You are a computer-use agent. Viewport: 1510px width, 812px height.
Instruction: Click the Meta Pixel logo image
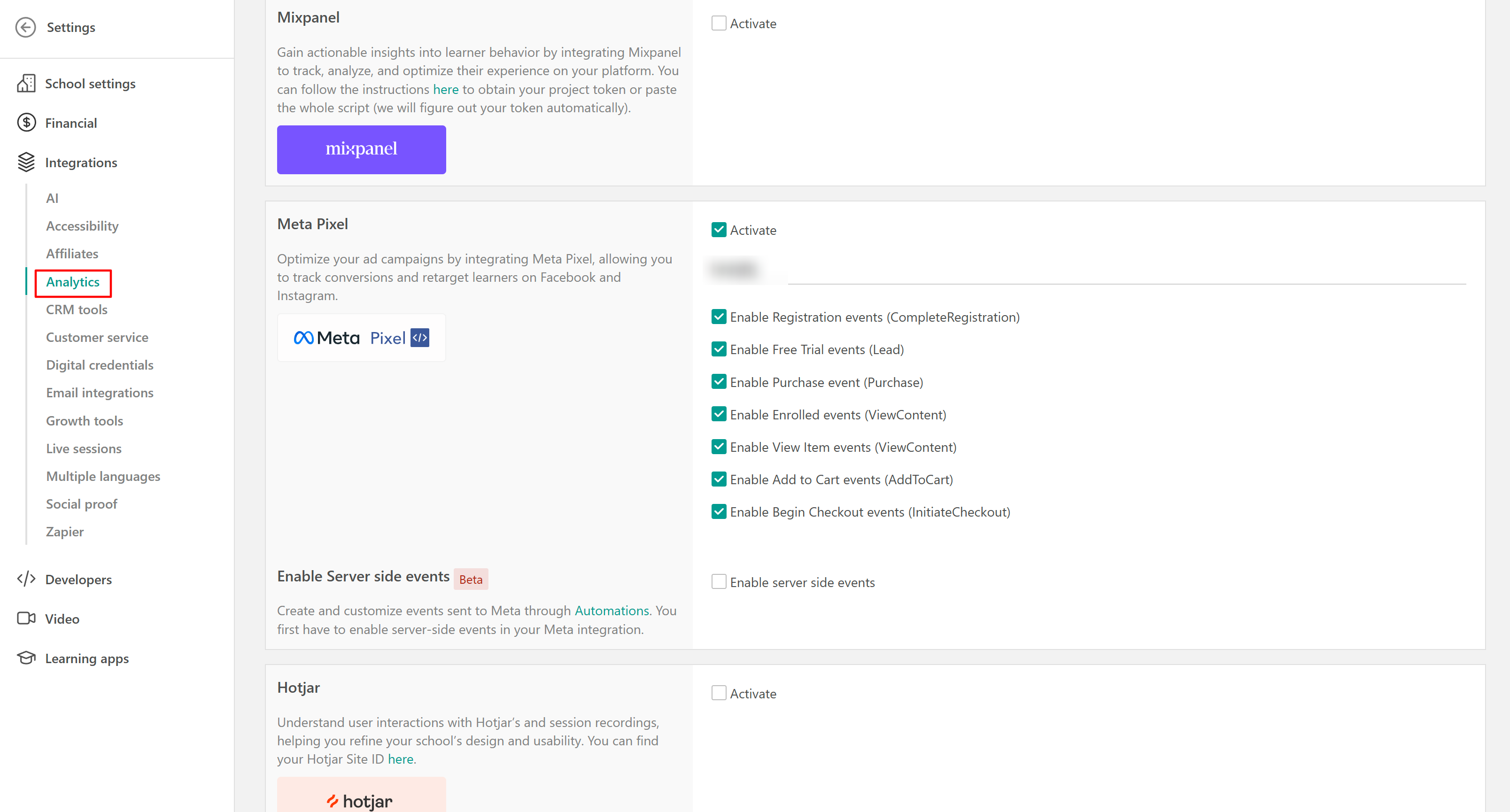point(361,338)
